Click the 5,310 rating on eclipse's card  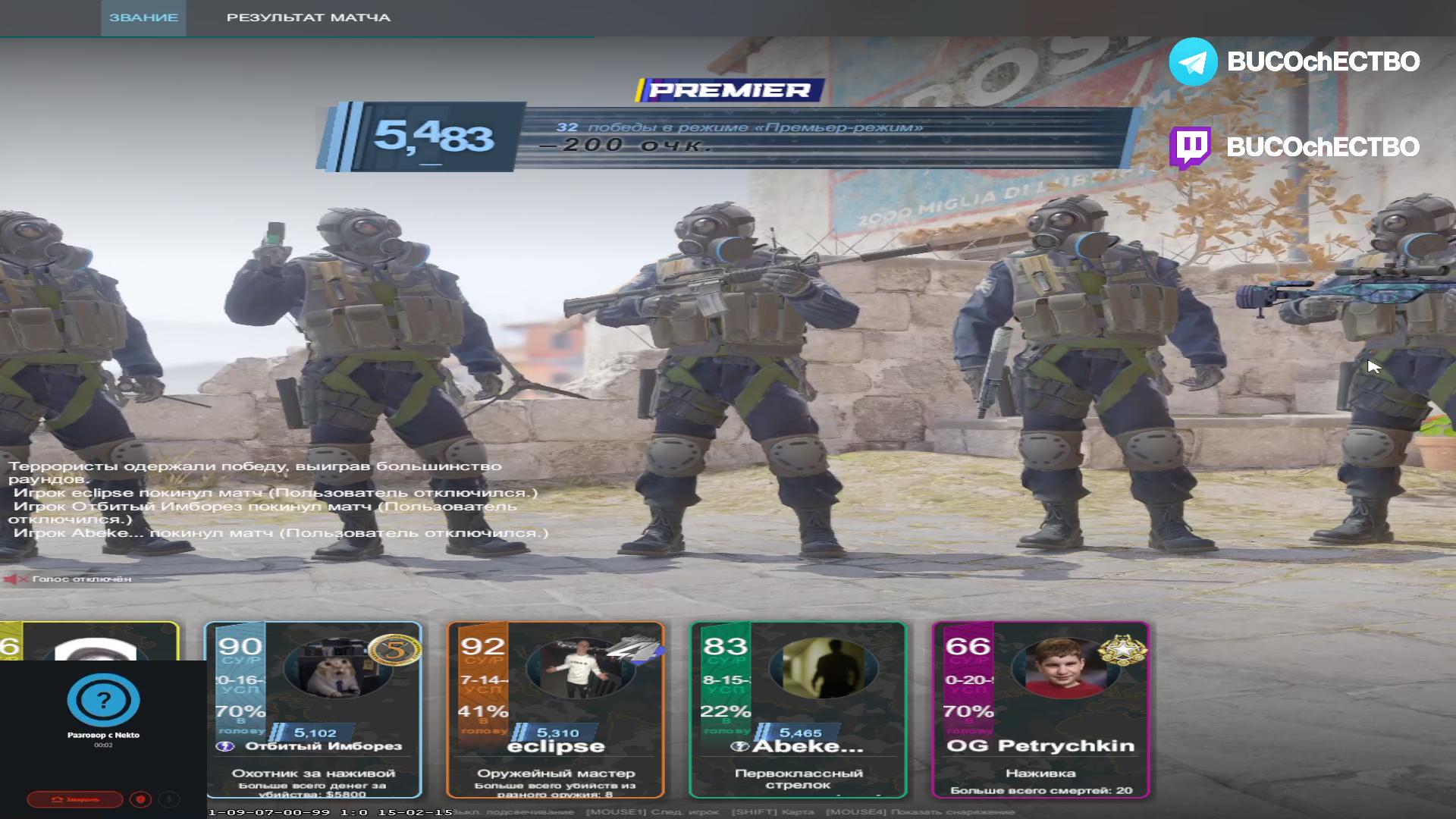pyautogui.click(x=557, y=733)
